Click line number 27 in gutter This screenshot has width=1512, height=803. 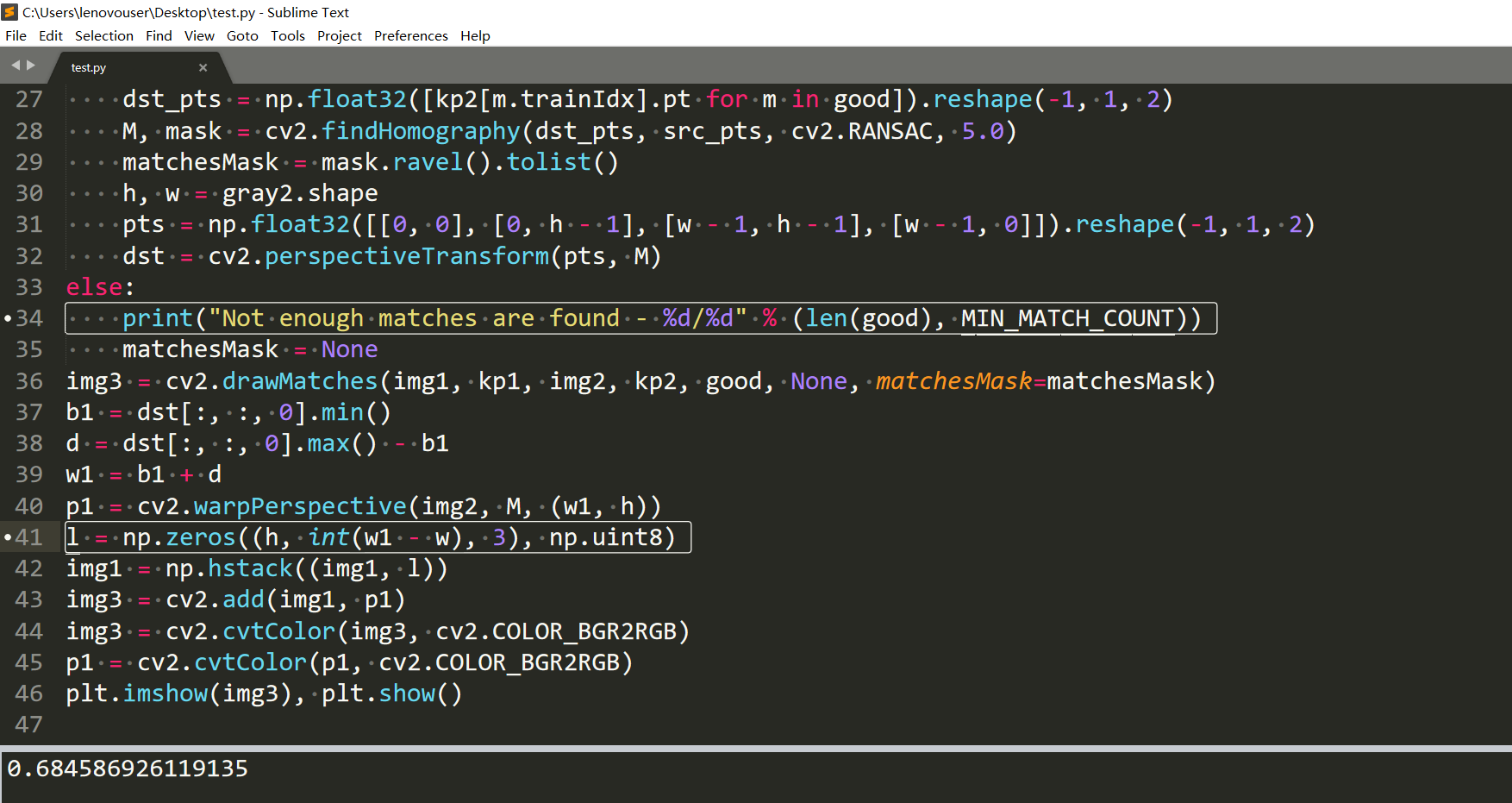point(28,99)
